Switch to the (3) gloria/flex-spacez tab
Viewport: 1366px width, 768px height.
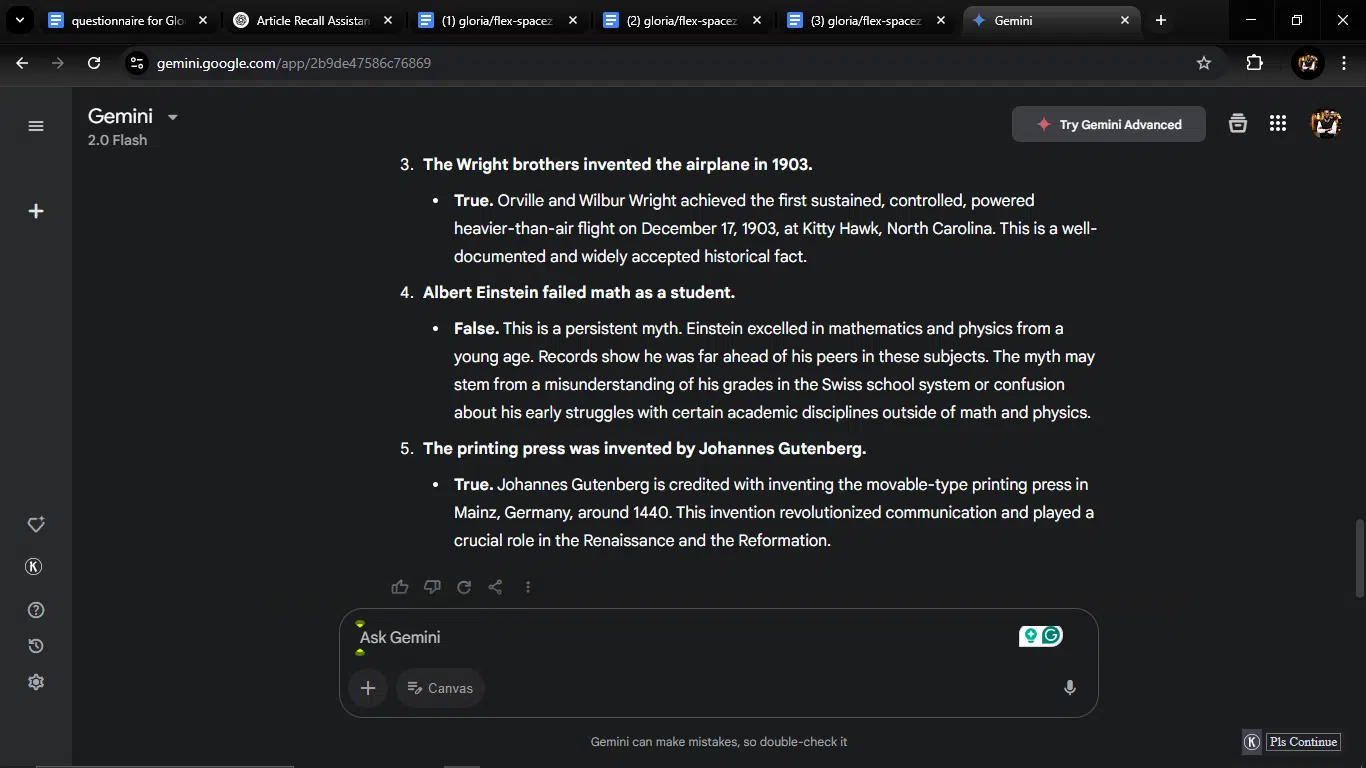pos(868,20)
